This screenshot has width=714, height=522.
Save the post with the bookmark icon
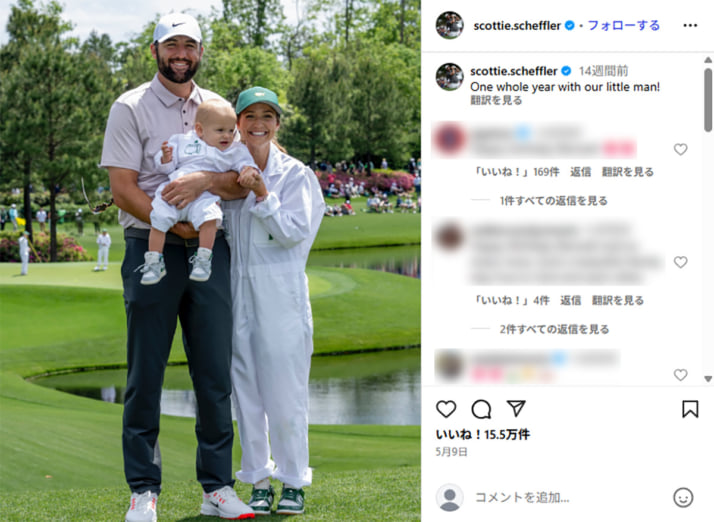click(690, 409)
